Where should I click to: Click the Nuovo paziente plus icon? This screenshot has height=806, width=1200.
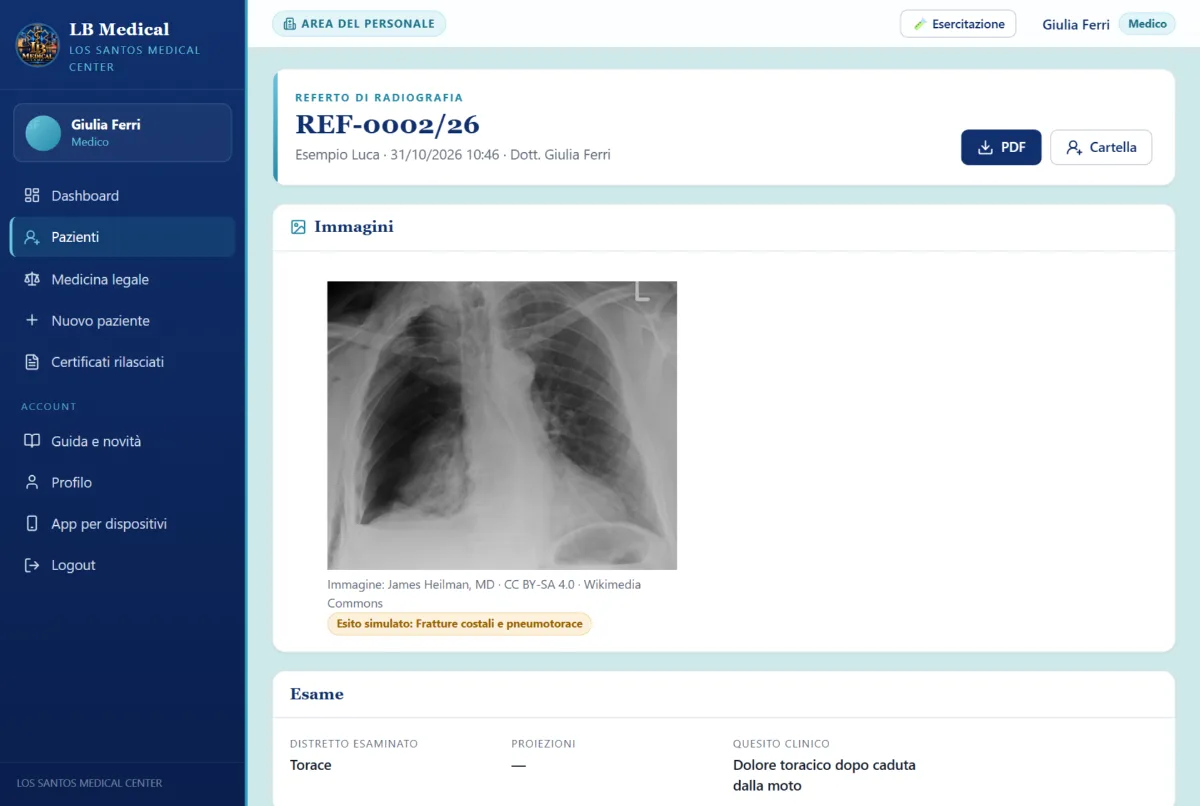click(x=32, y=320)
